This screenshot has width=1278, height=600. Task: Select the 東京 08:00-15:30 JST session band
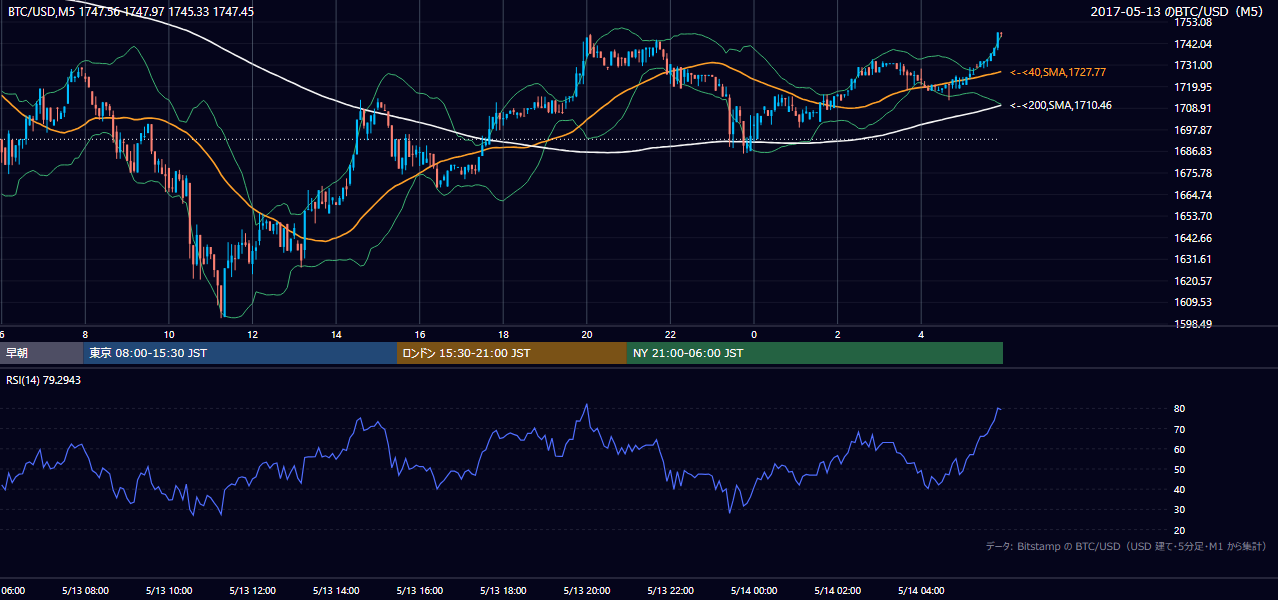pos(241,353)
